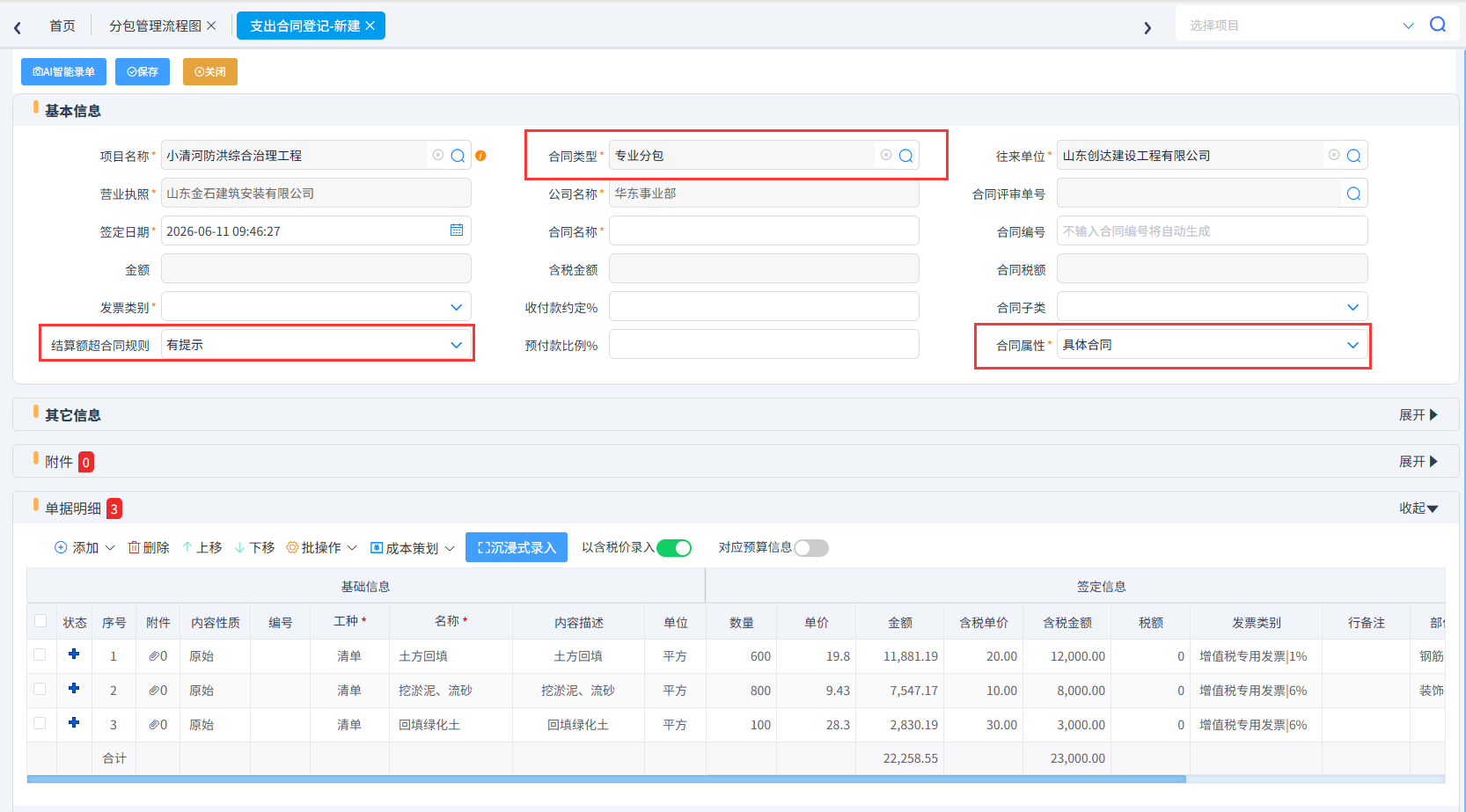Image resolution: width=1466 pixels, height=812 pixels.
Task: Open lookup for 合同类型 field
Action: tap(905, 156)
